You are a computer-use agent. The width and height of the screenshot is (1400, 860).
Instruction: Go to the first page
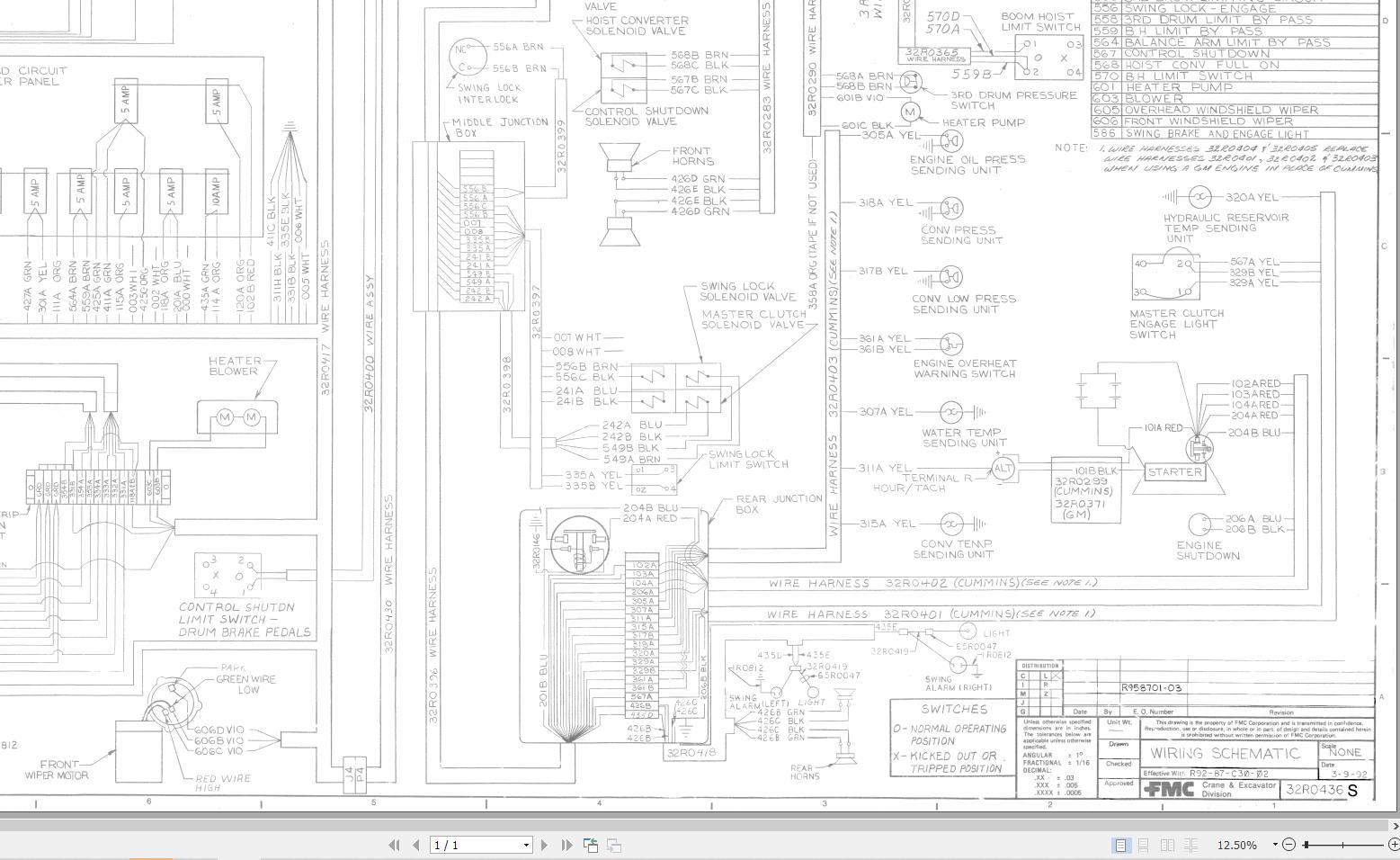tap(394, 845)
